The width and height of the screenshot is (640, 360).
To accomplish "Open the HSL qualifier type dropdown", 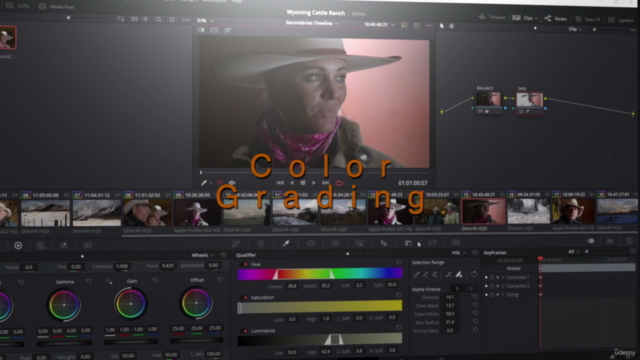I will click(x=459, y=253).
